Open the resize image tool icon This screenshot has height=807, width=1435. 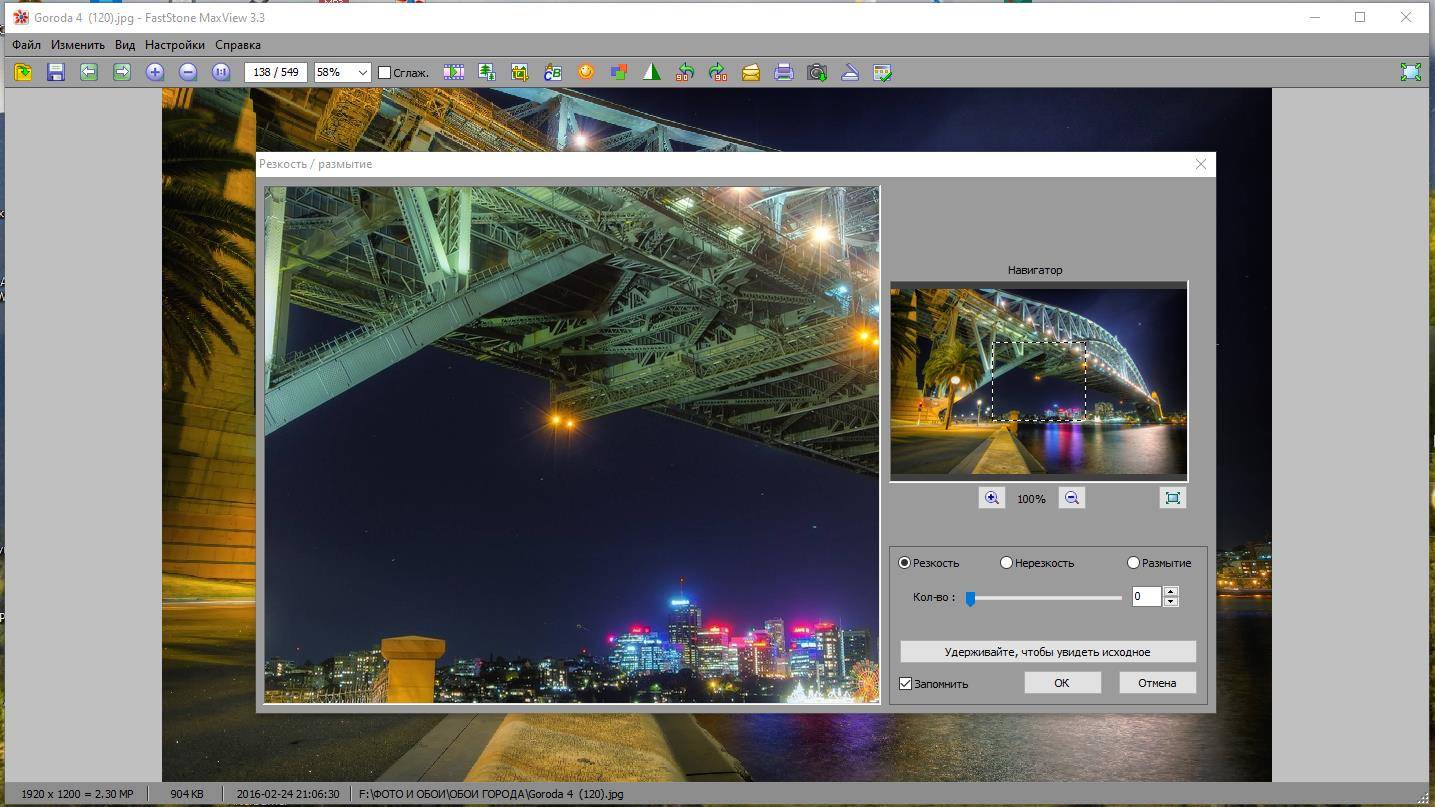click(x=487, y=72)
